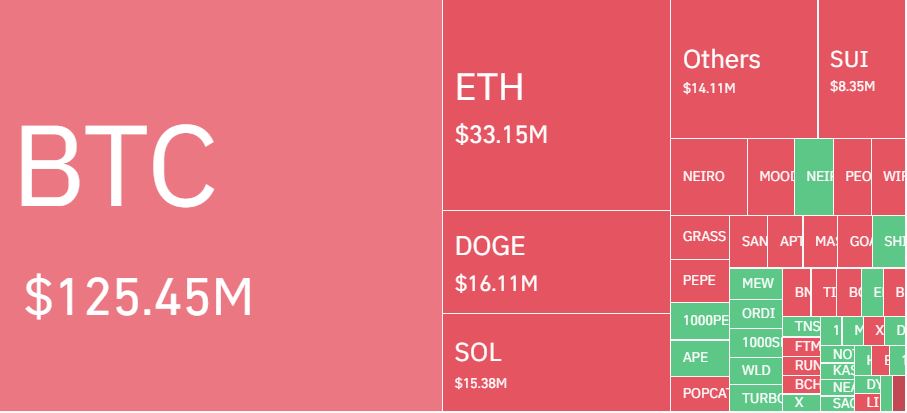
Task: Click the red BCH tile
Action: pos(801,385)
